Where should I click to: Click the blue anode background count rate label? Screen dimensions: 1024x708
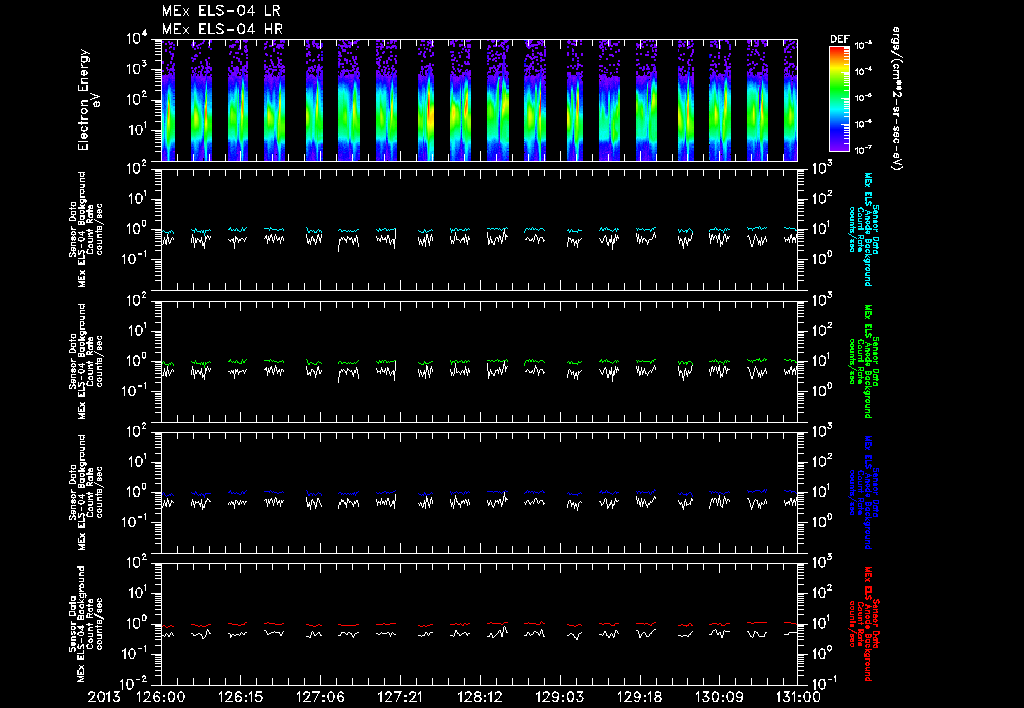pos(863,492)
